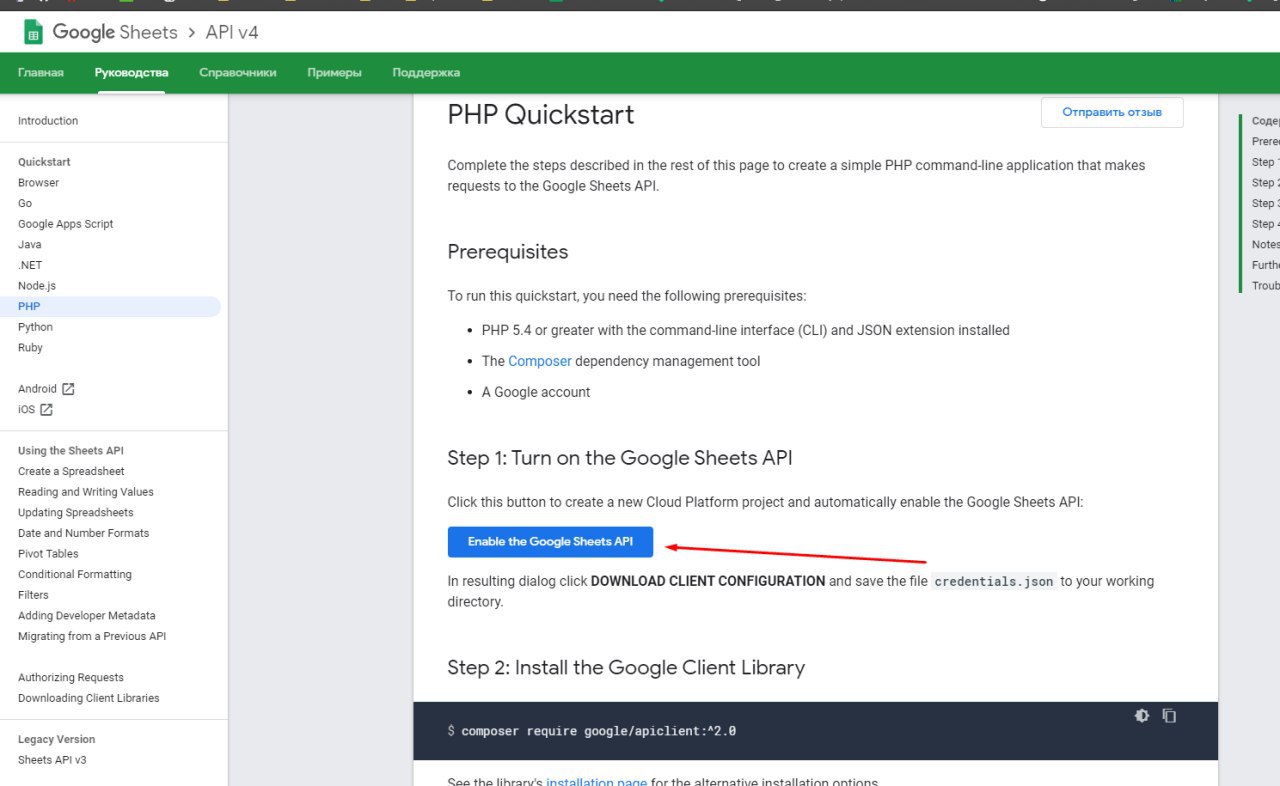Image resolution: width=1280 pixels, height=786 pixels.
Task: Click the Google Sheets logo icon
Action: coord(33,33)
